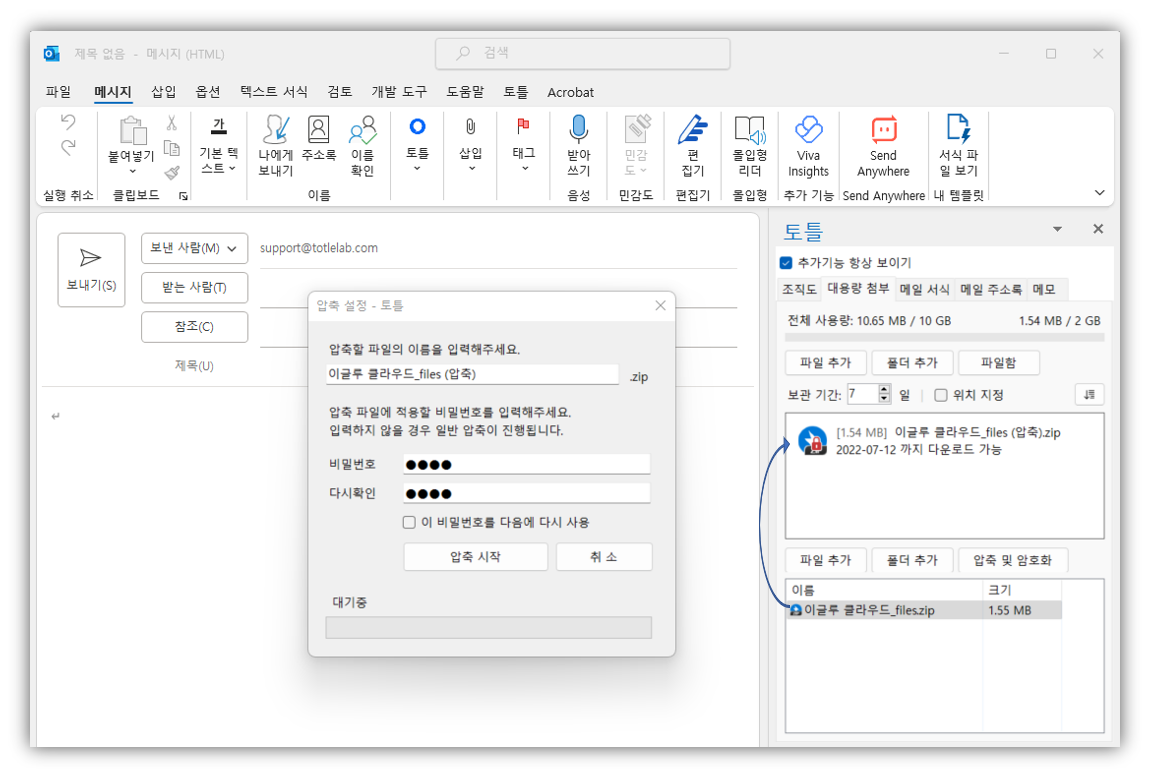Click the Outlook app icon in title bar
The width and height of the screenshot is (1149, 777).
pyautogui.click(x=51, y=54)
